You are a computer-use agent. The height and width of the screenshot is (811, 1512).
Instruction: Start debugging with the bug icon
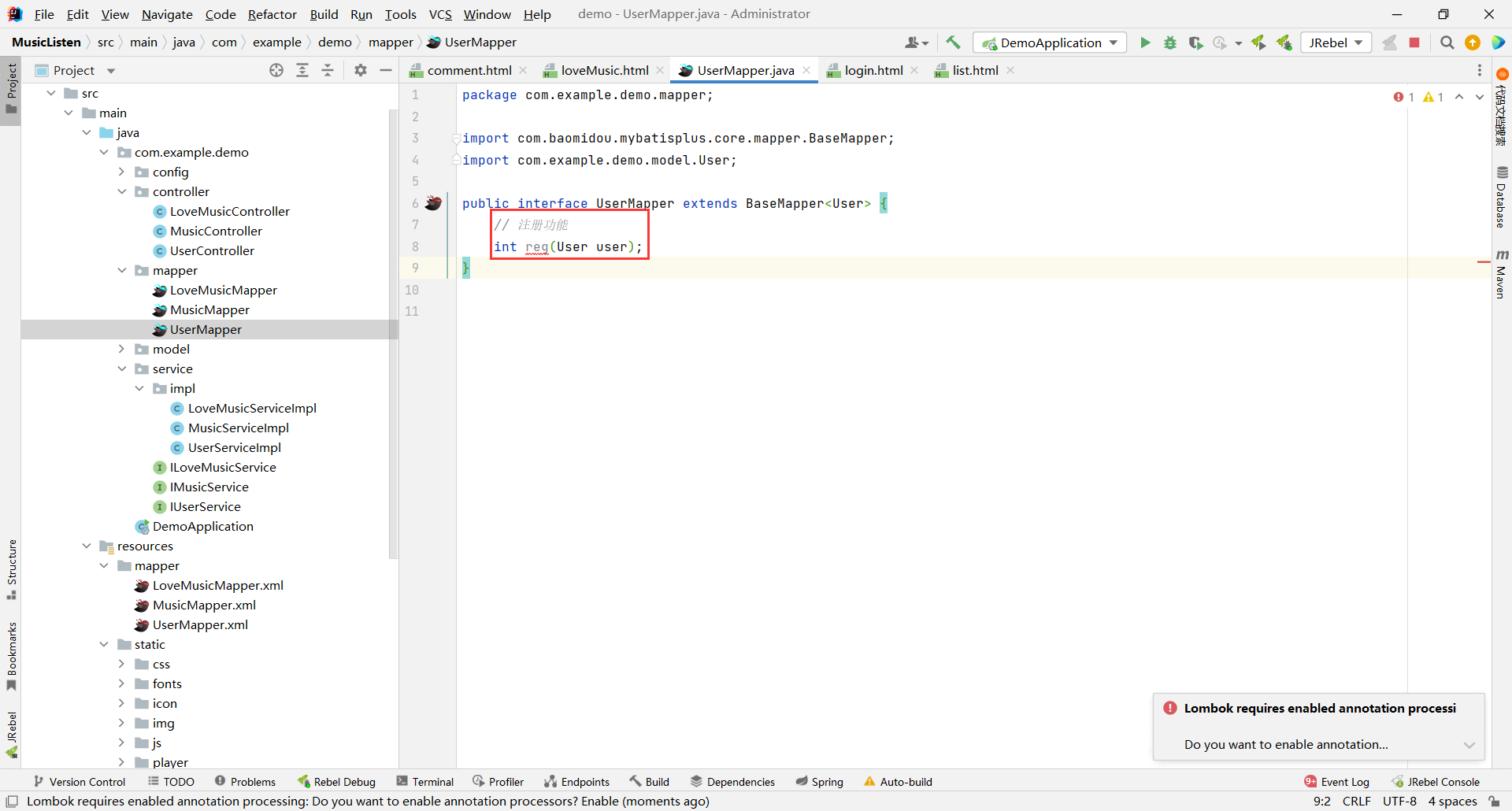click(x=1170, y=43)
